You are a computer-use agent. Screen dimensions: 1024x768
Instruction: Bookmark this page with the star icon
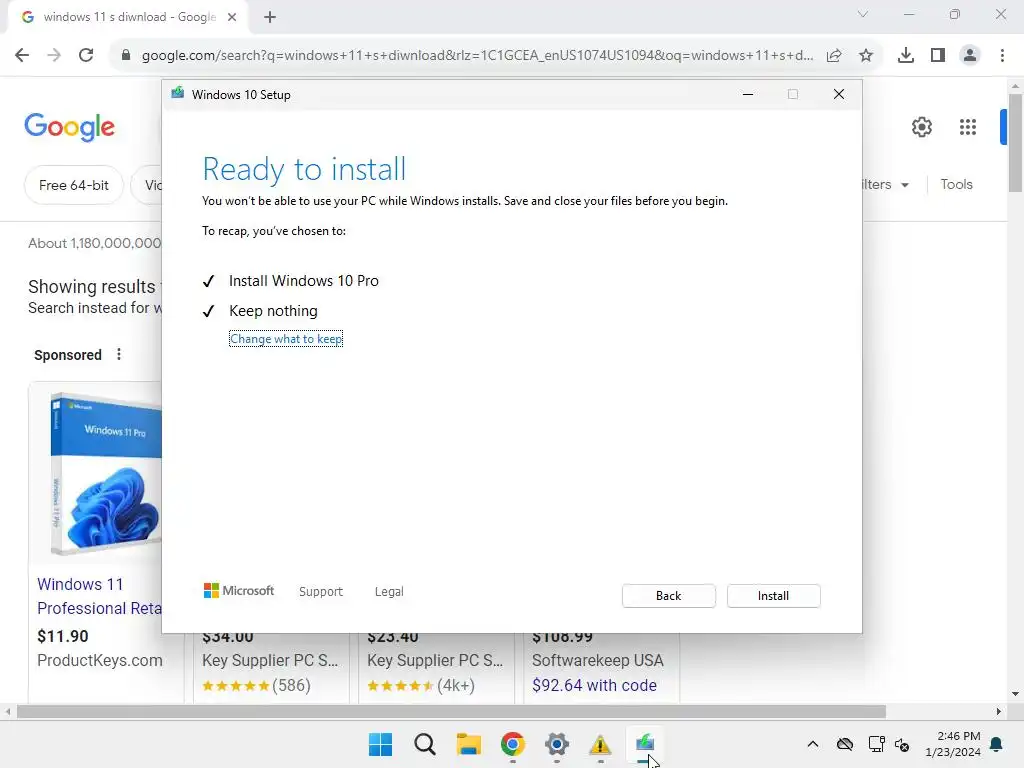click(866, 56)
